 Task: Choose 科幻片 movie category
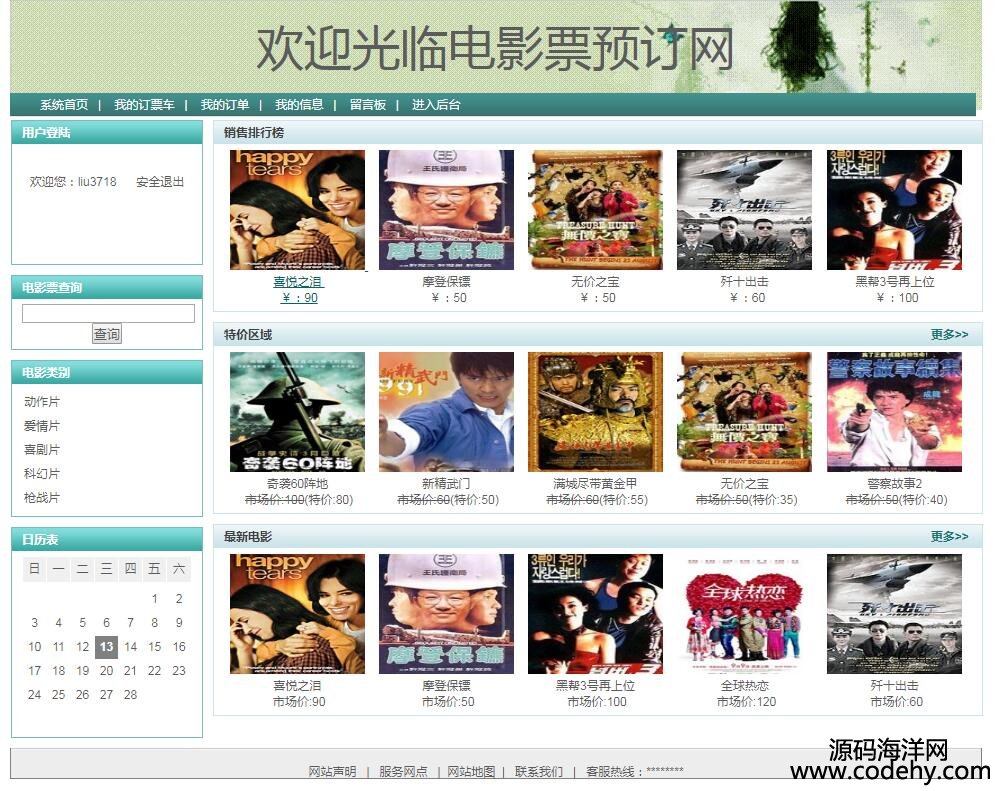coord(42,474)
